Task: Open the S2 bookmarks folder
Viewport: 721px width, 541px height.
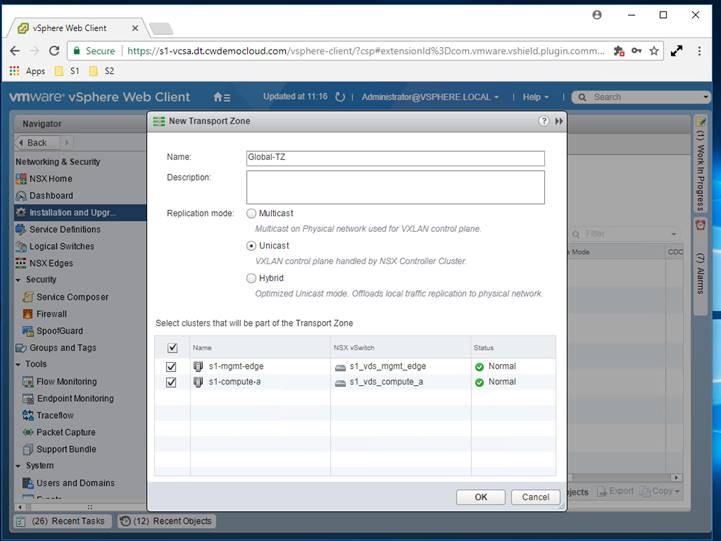Action: [102, 71]
